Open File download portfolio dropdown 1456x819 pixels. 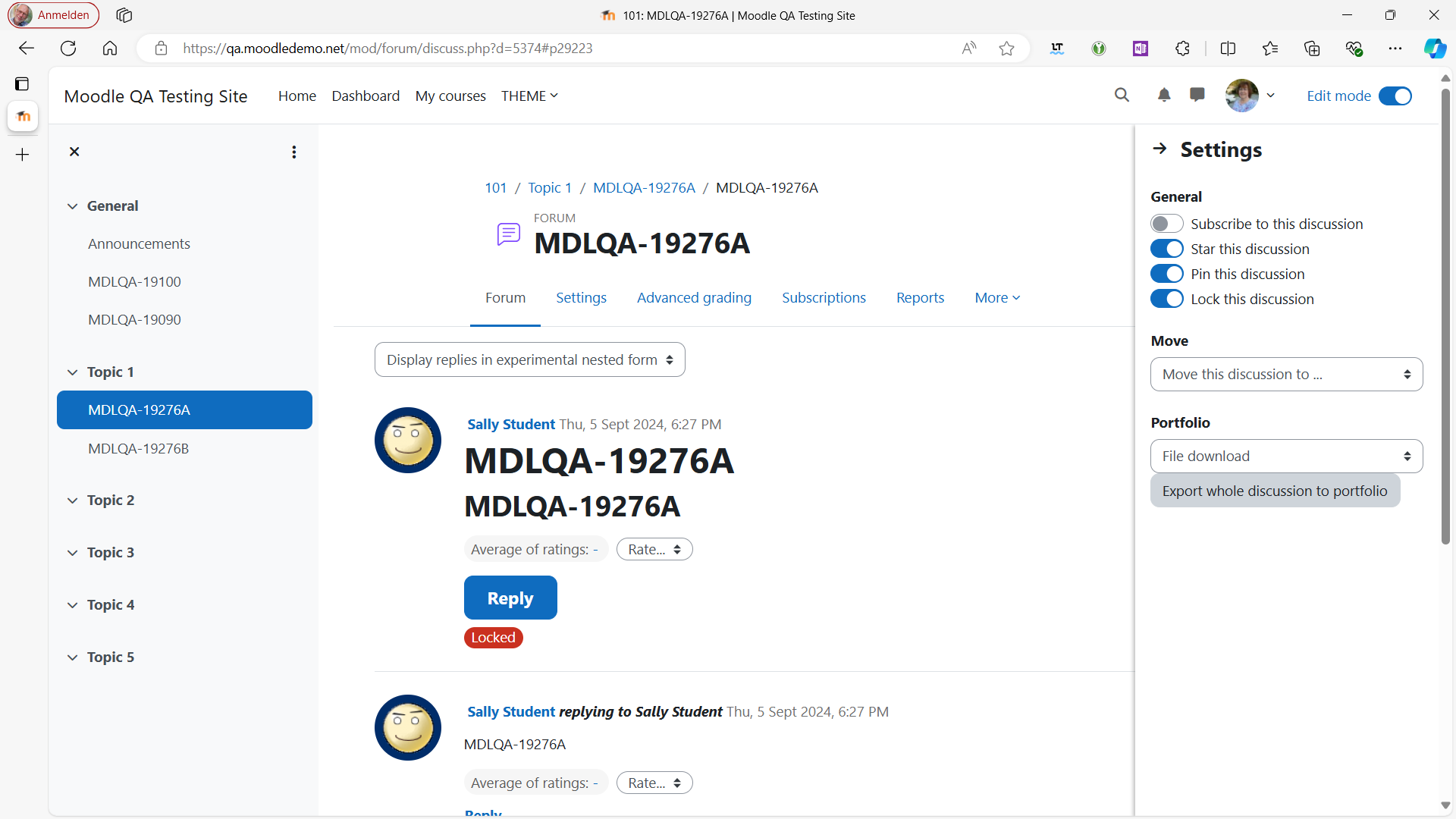pos(1286,457)
